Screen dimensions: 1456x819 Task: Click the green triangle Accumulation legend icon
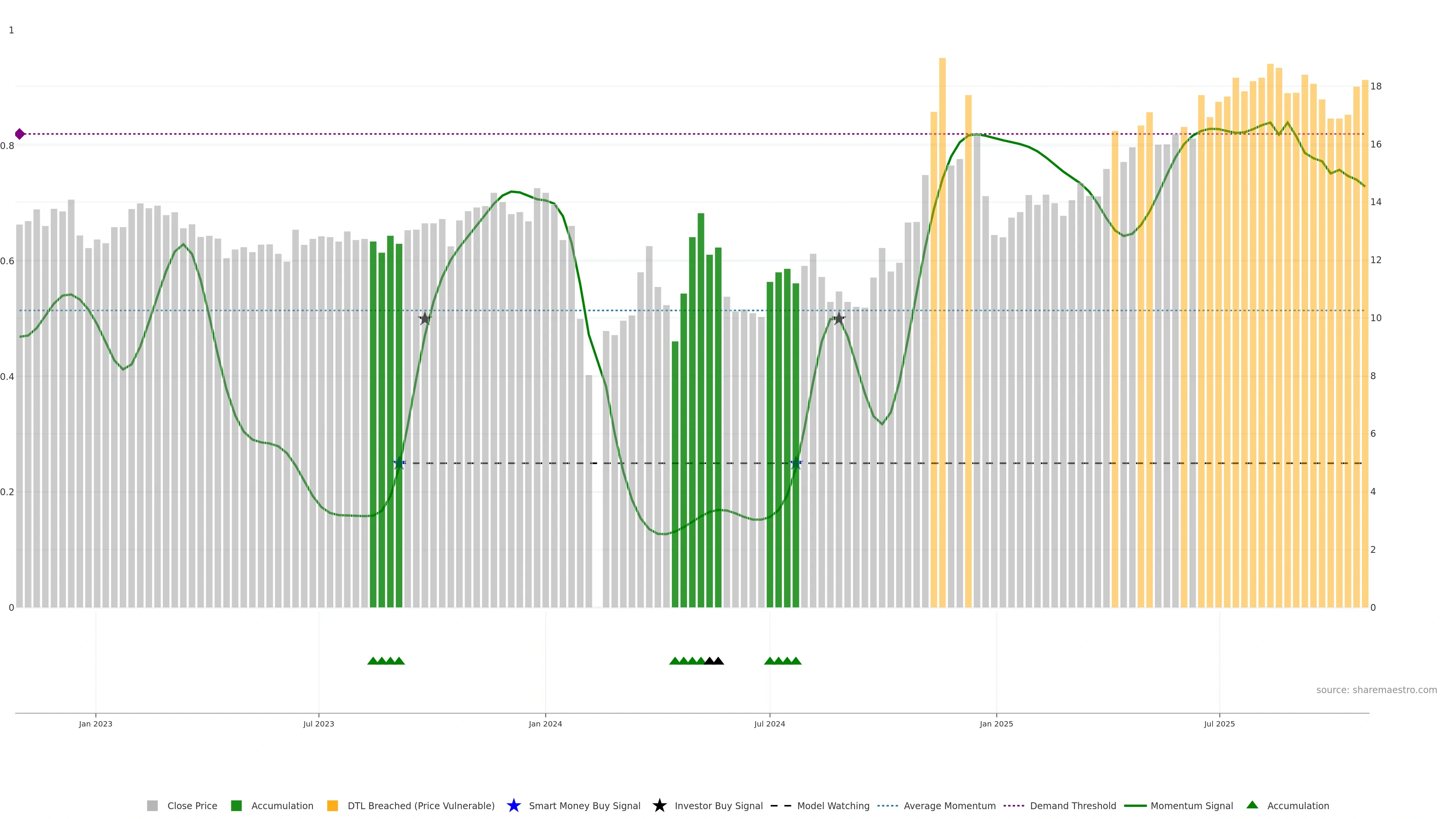[1252, 805]
